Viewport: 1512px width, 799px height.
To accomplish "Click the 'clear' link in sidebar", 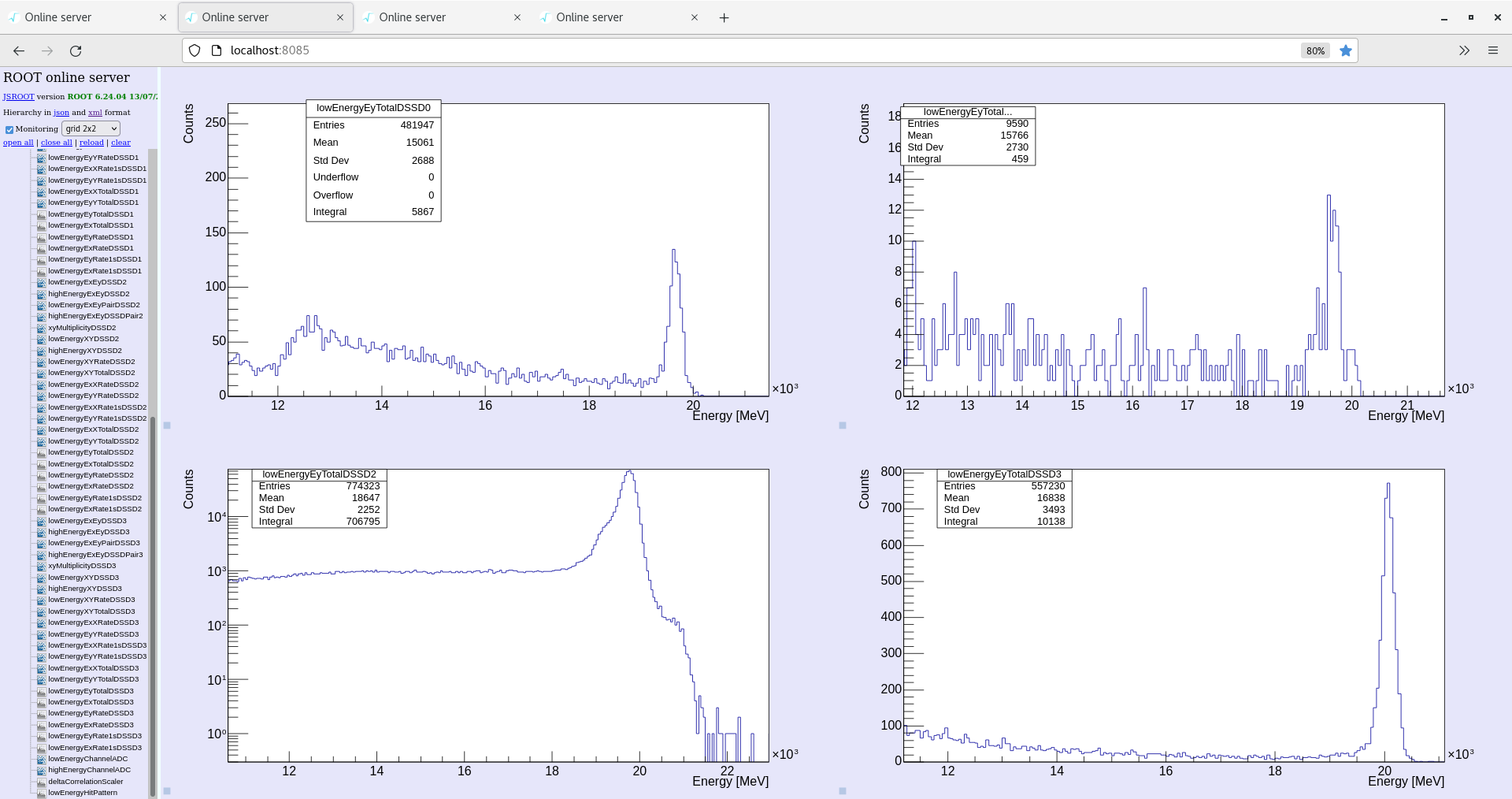I will pyautogui.click(x=120, y=143).
